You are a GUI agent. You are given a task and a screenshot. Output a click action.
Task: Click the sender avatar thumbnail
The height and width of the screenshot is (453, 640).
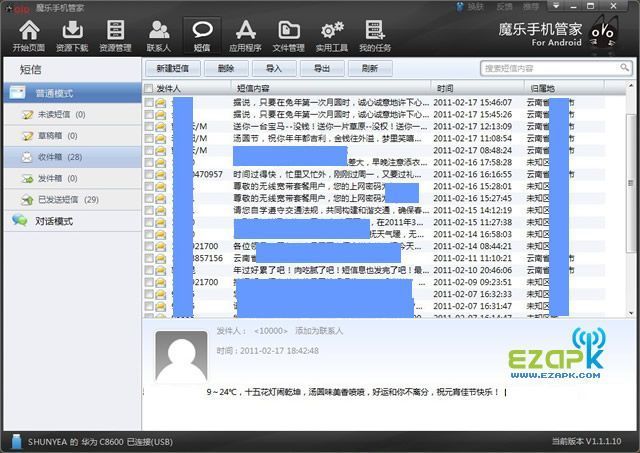[182, 356]
